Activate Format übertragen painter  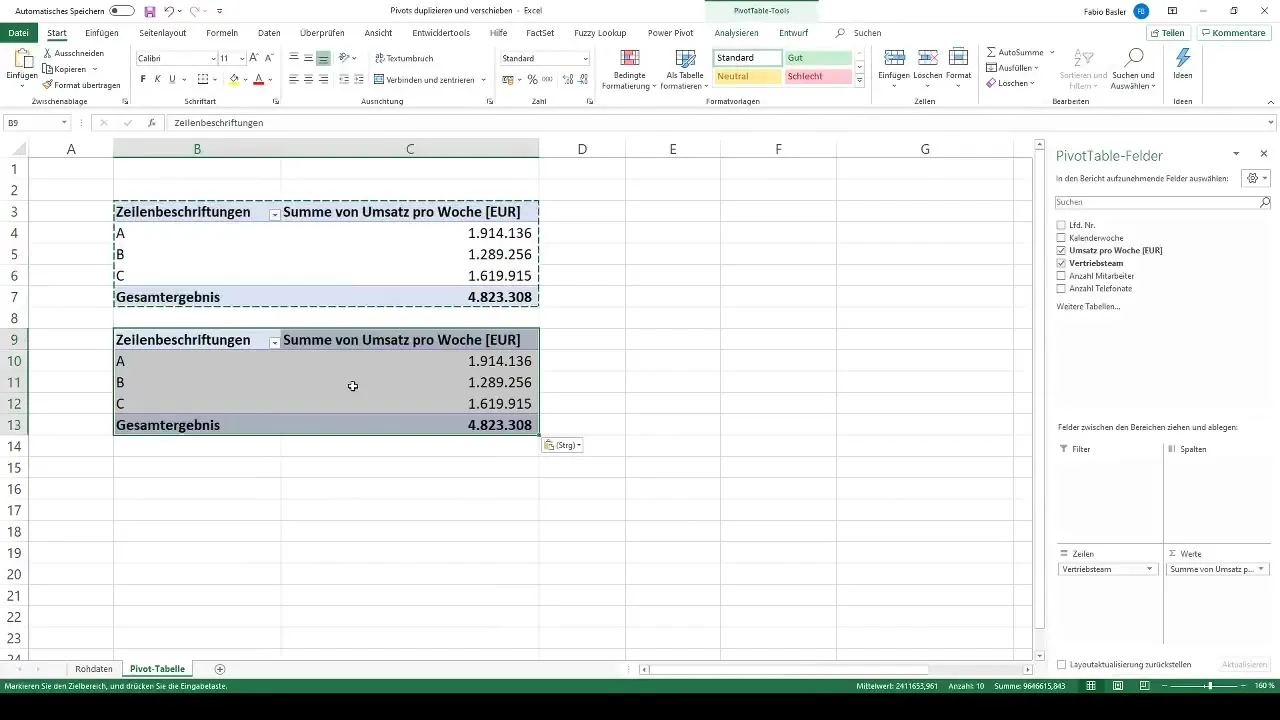[81, 85]
